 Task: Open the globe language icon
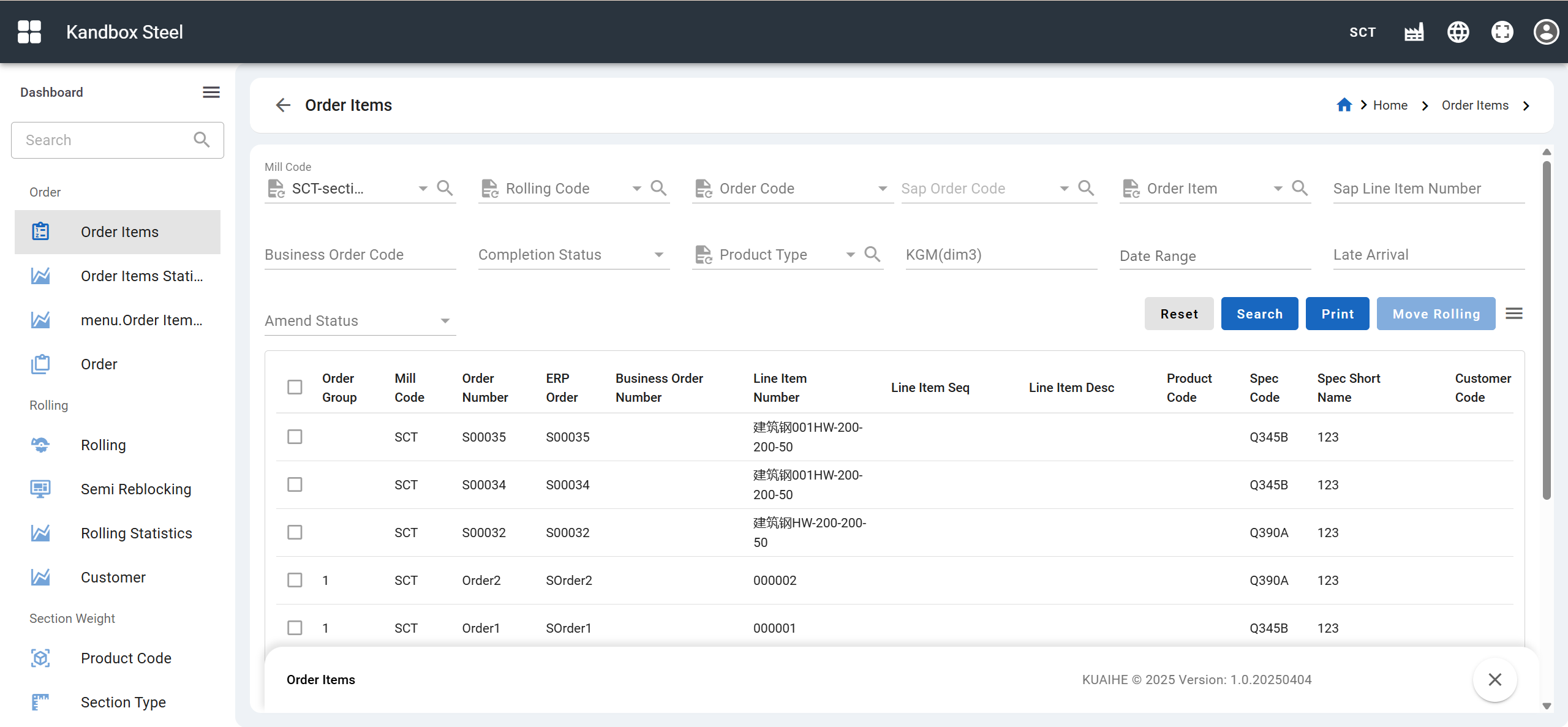(1458, 32)
